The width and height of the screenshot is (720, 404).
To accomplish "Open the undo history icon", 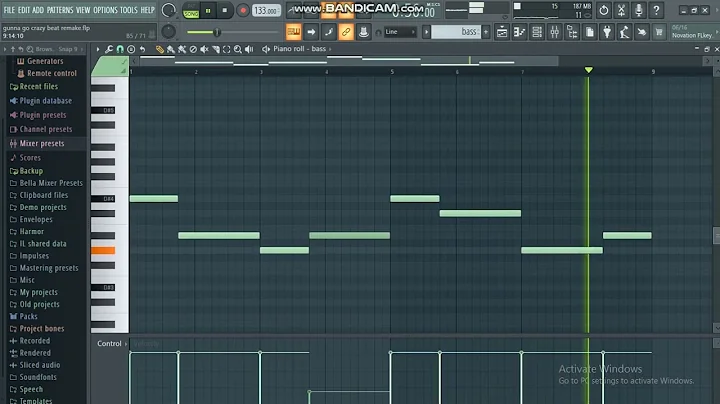I will (x=604, y=10).
